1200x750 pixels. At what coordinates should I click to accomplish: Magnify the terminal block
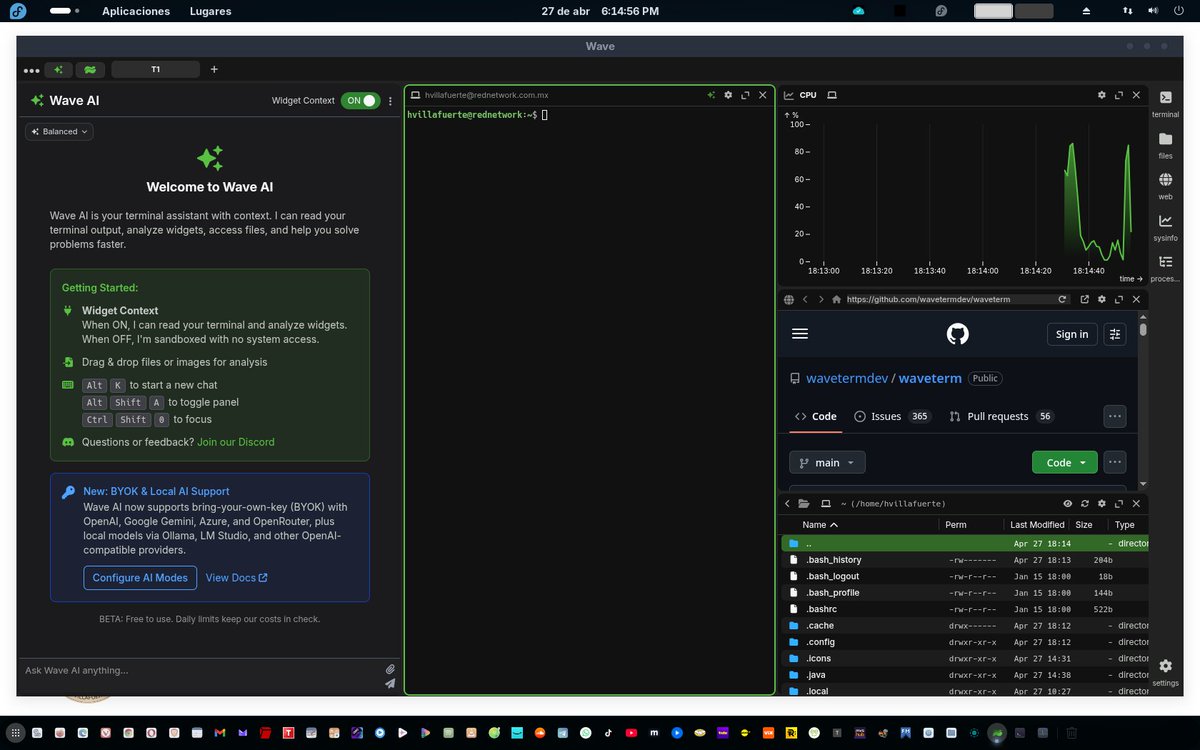click(745, 95)
